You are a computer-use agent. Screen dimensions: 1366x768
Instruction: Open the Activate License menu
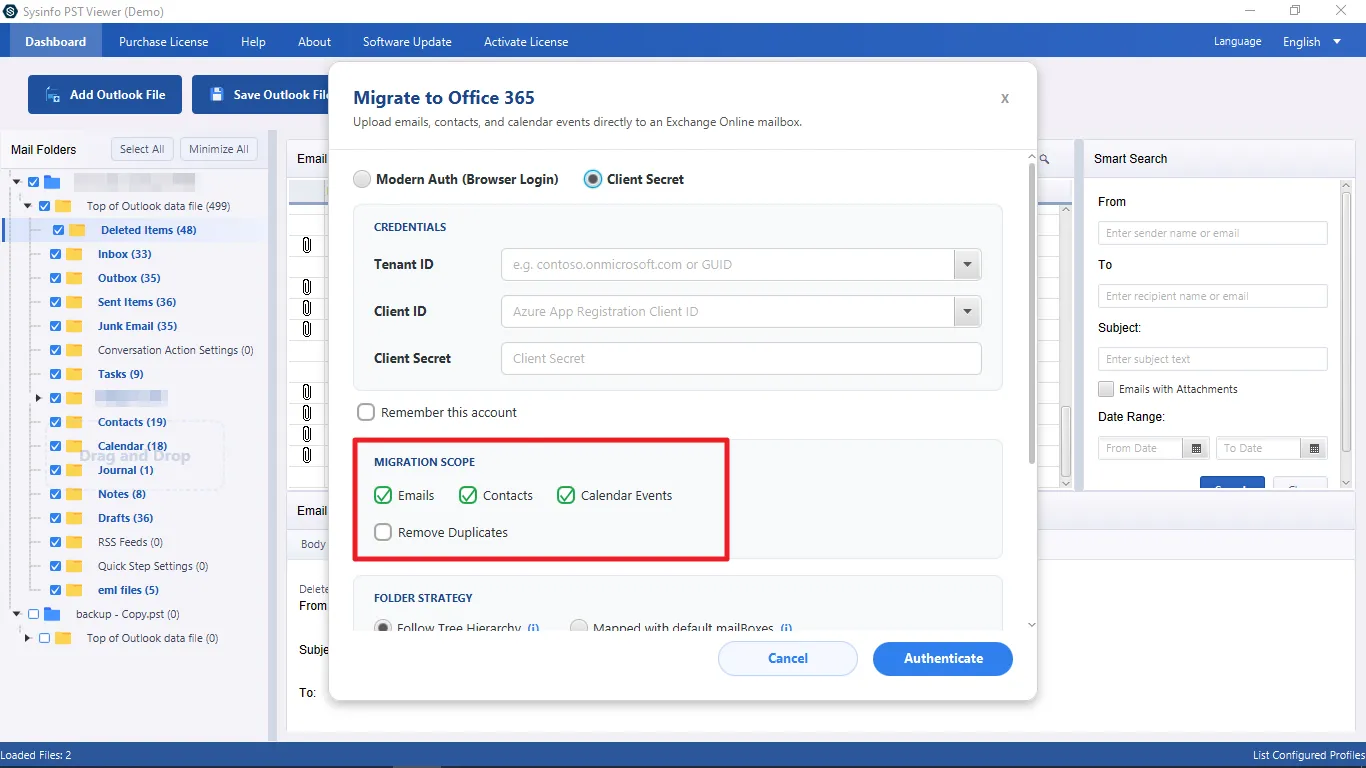[526, 42]
